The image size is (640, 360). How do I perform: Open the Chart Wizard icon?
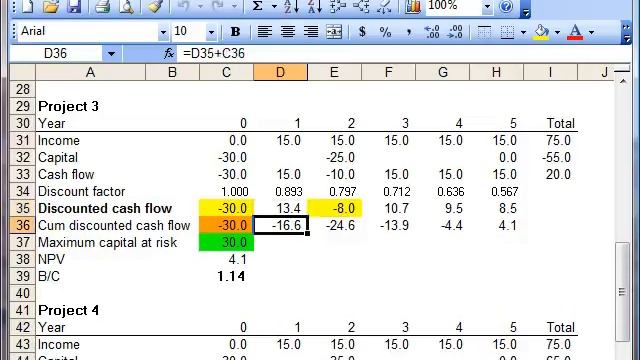click(413, 6)
